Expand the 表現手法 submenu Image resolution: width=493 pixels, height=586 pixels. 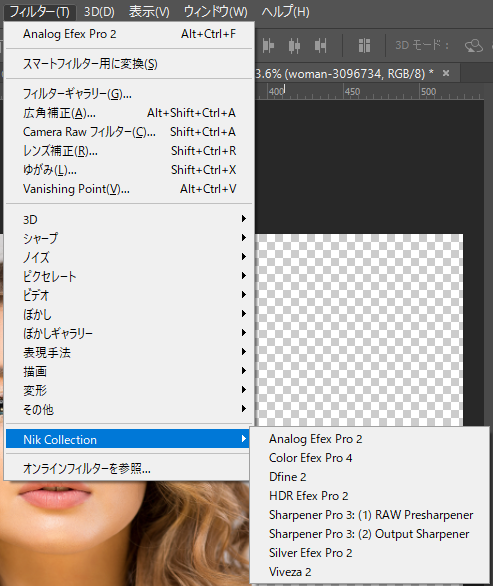[x=129, y=352]
